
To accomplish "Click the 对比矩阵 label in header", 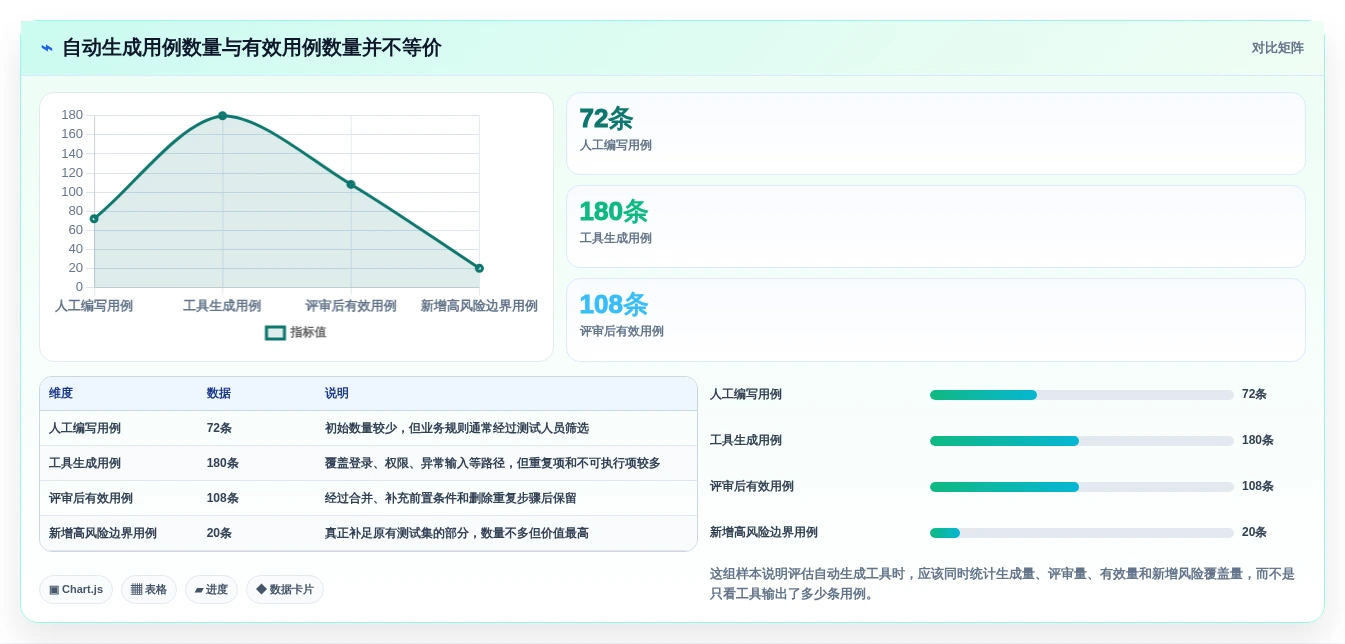I will pos(1277,48).
